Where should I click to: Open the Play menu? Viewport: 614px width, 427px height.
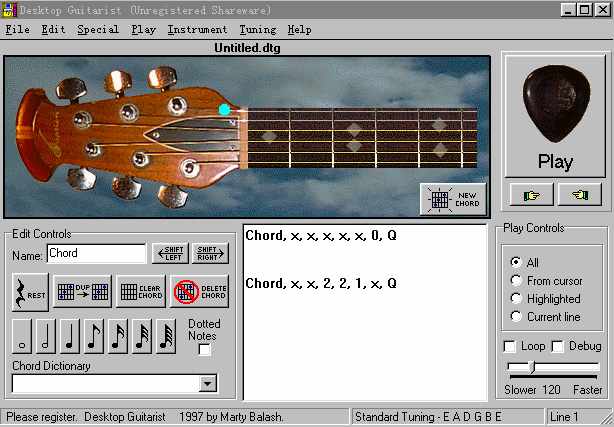pos(144,29)
